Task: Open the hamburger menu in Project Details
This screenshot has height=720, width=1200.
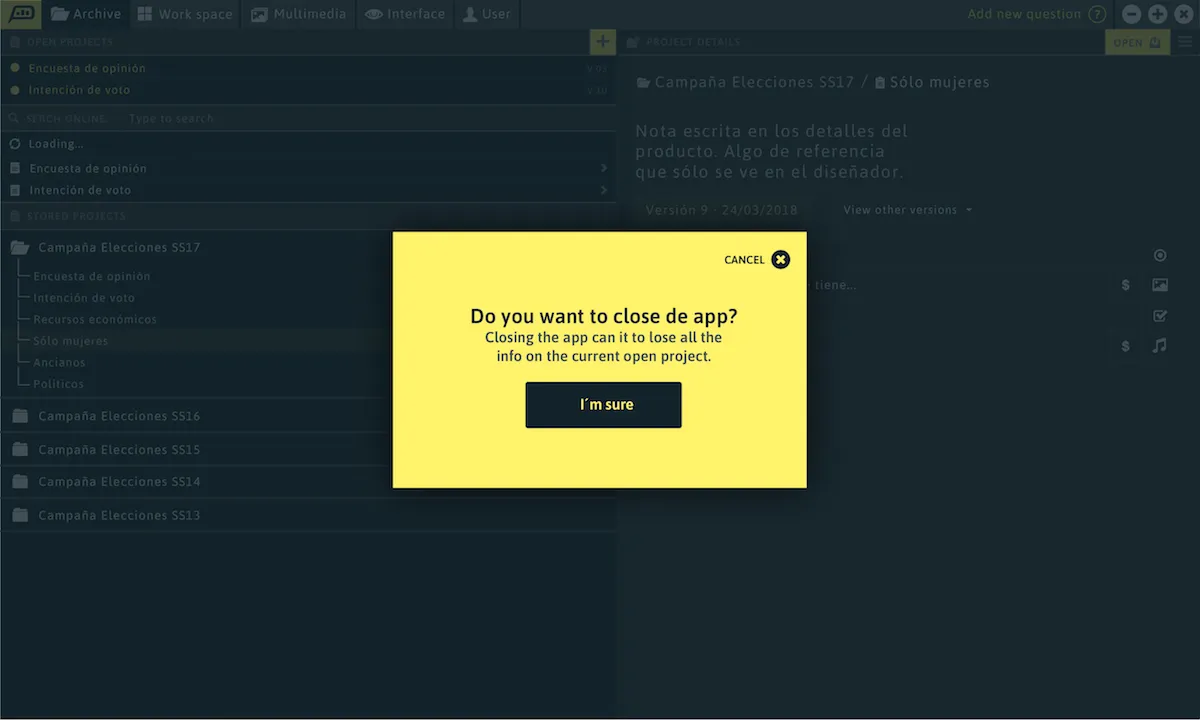Action: 1185,42
